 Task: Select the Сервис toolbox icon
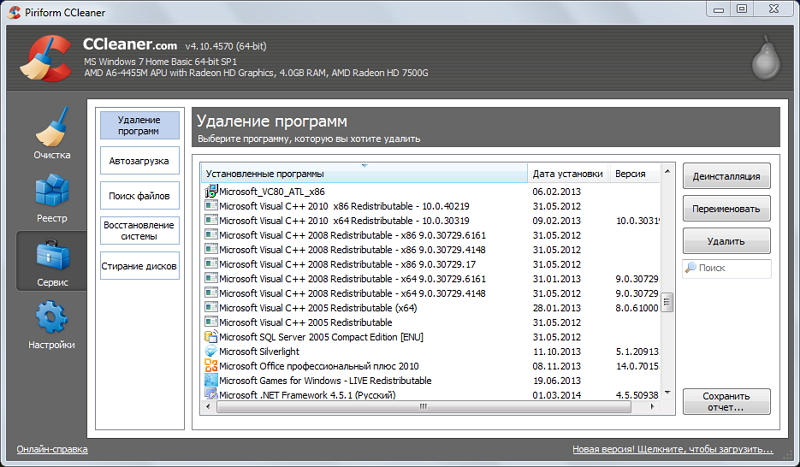pyautogui.click(x=51, y=261)
